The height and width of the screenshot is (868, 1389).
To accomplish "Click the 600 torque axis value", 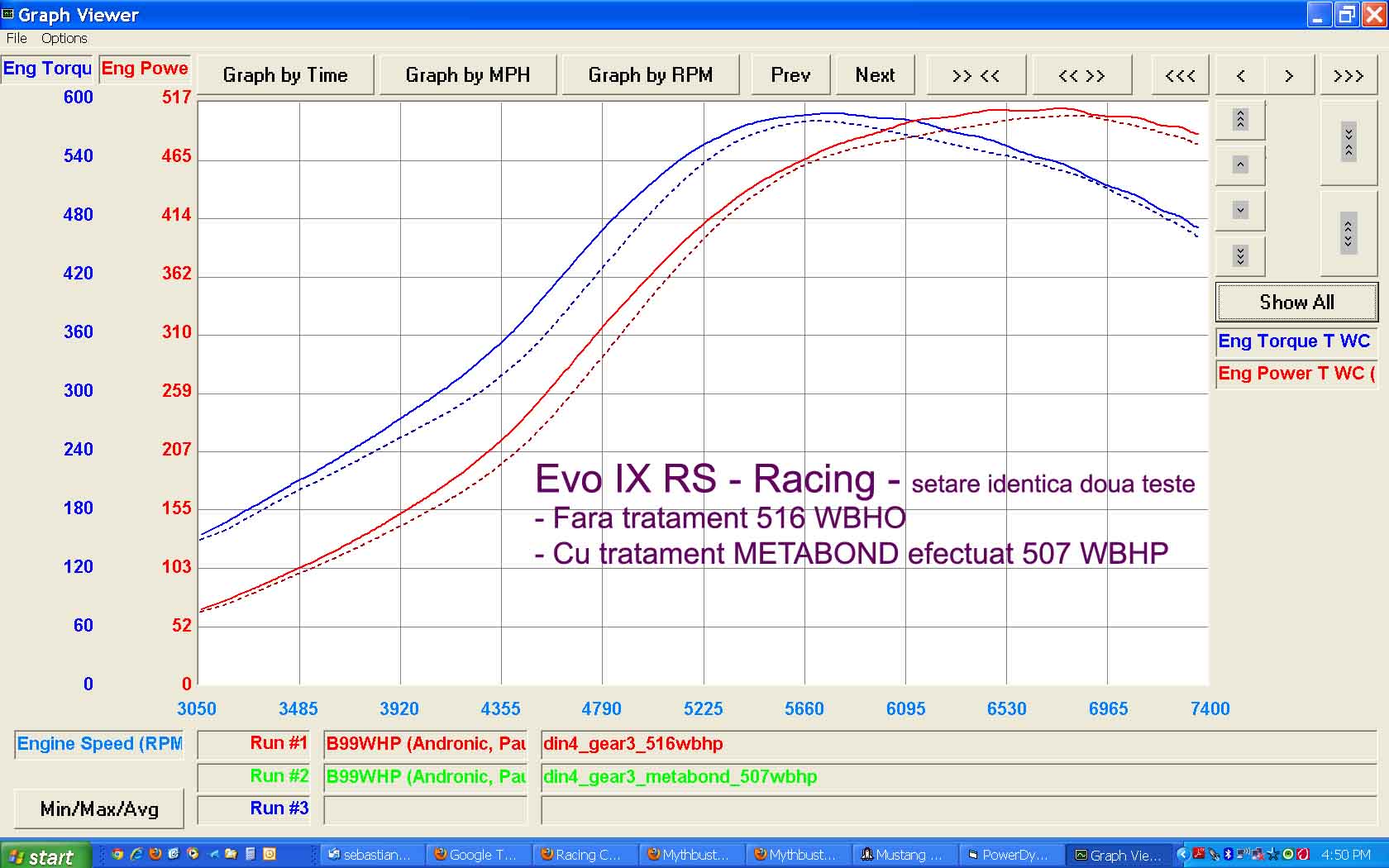I will (79, 98).
